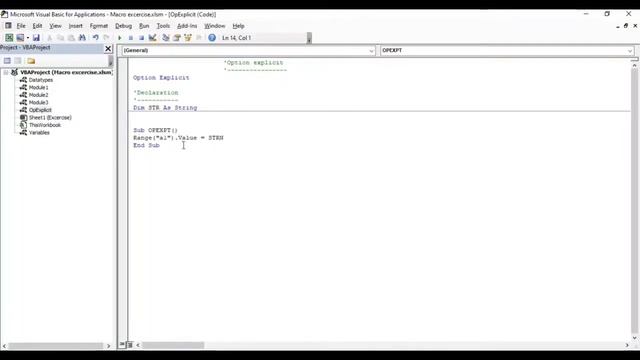
Task: Open the View menu
Action: click(55, 26)
